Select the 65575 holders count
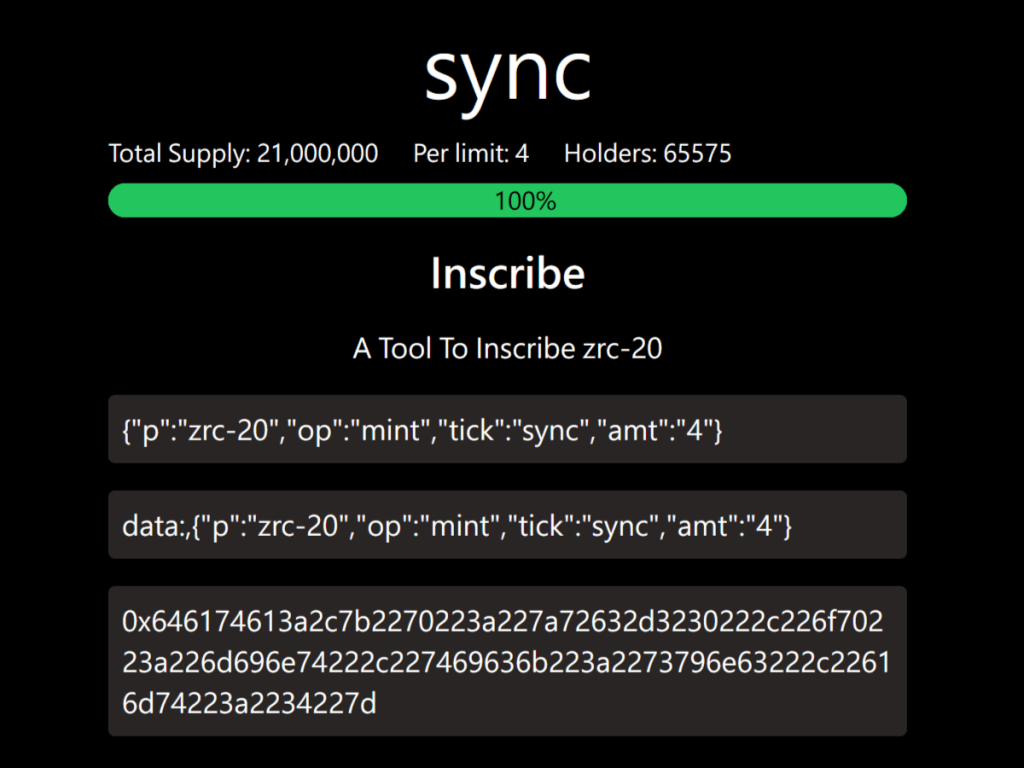This screenshot has width=1024, height=768. (x=697, y=154)
